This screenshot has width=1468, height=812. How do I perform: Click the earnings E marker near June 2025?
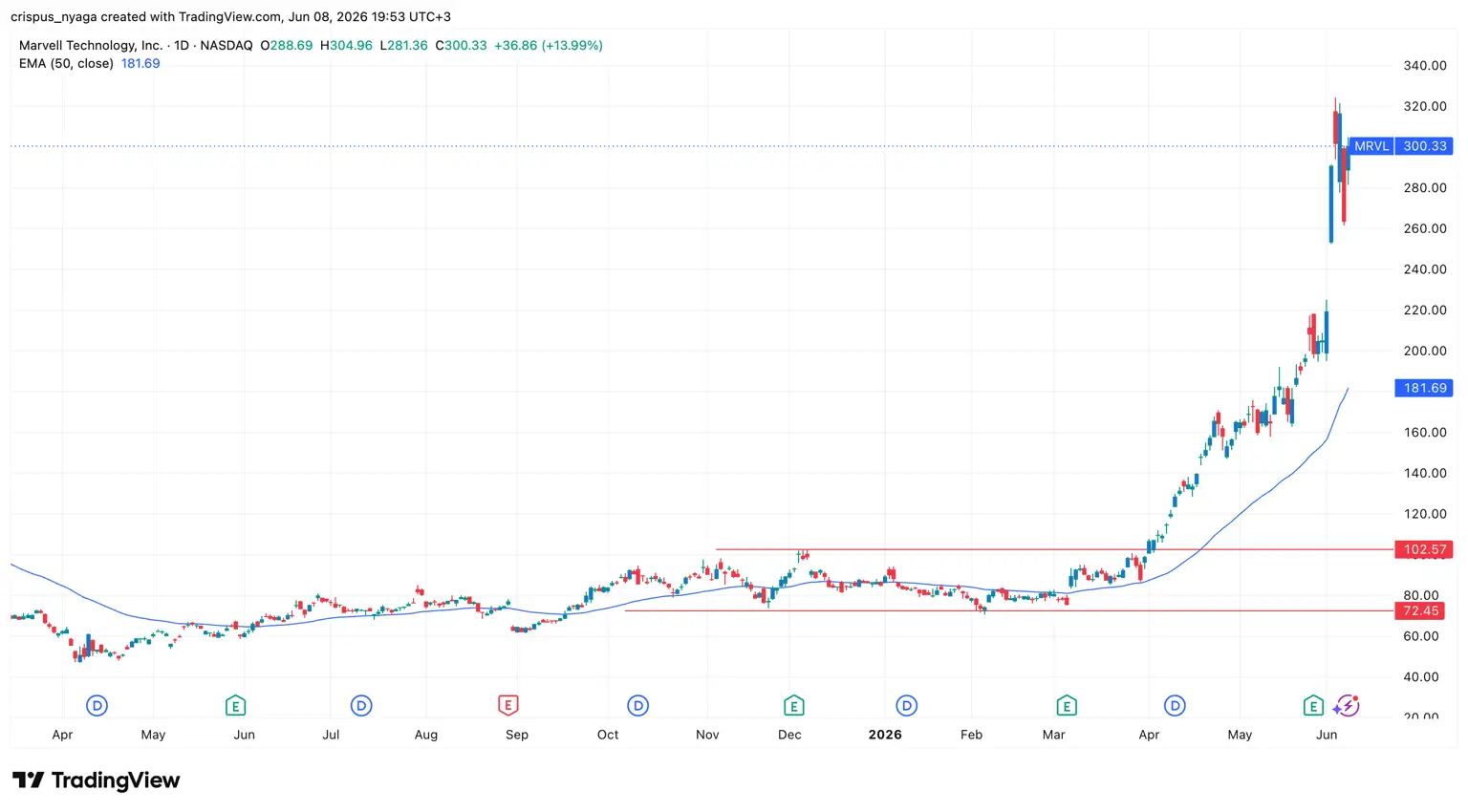(235, 706)
